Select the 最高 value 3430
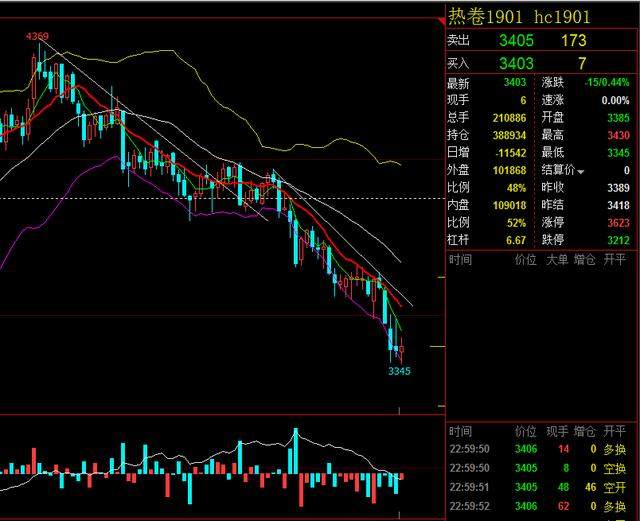Viewport: 640px width, 521px height. pyautogui.click(x=618, y=135)
